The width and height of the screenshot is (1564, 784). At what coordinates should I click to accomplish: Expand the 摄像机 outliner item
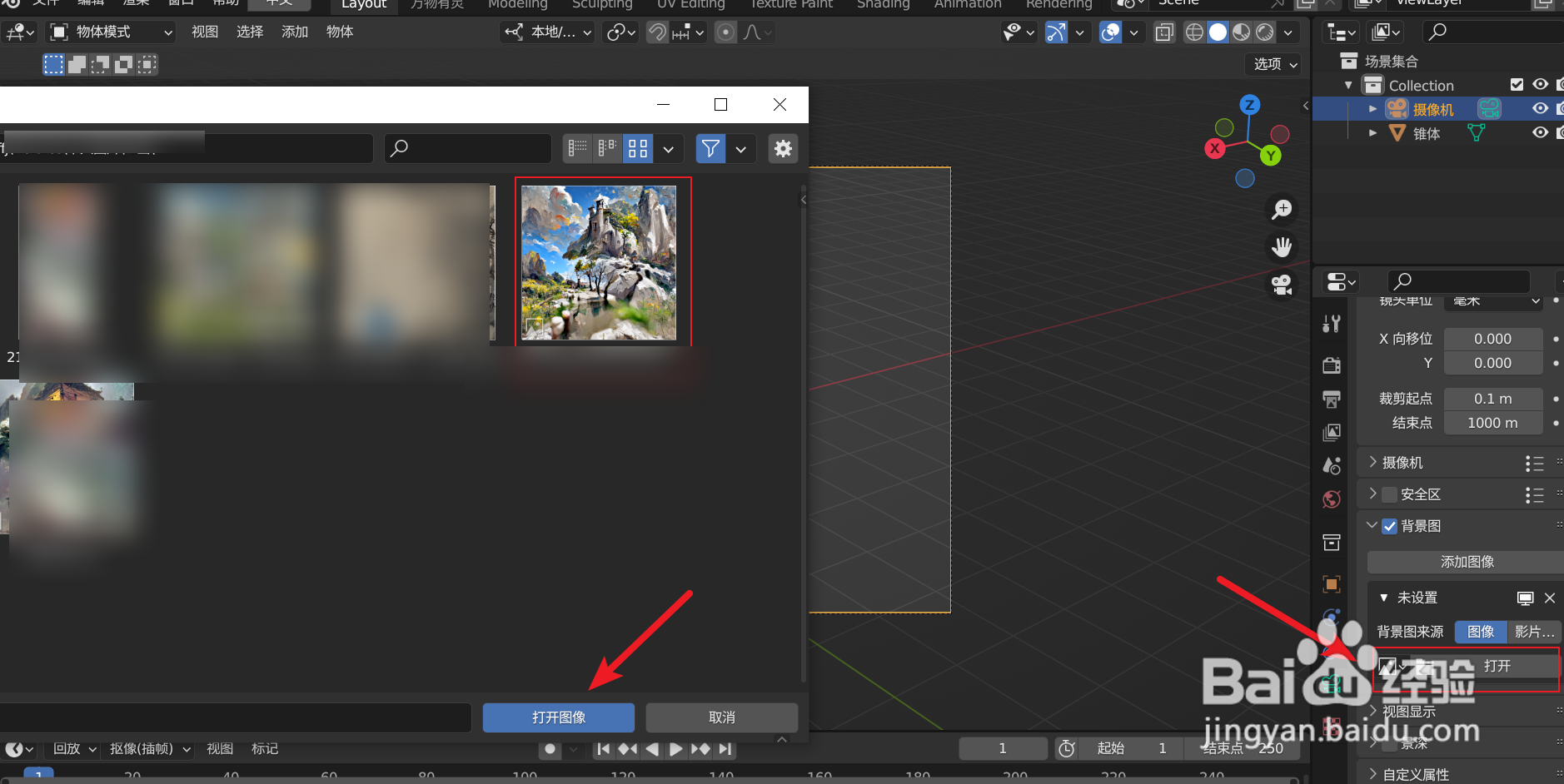(1372, 109)
